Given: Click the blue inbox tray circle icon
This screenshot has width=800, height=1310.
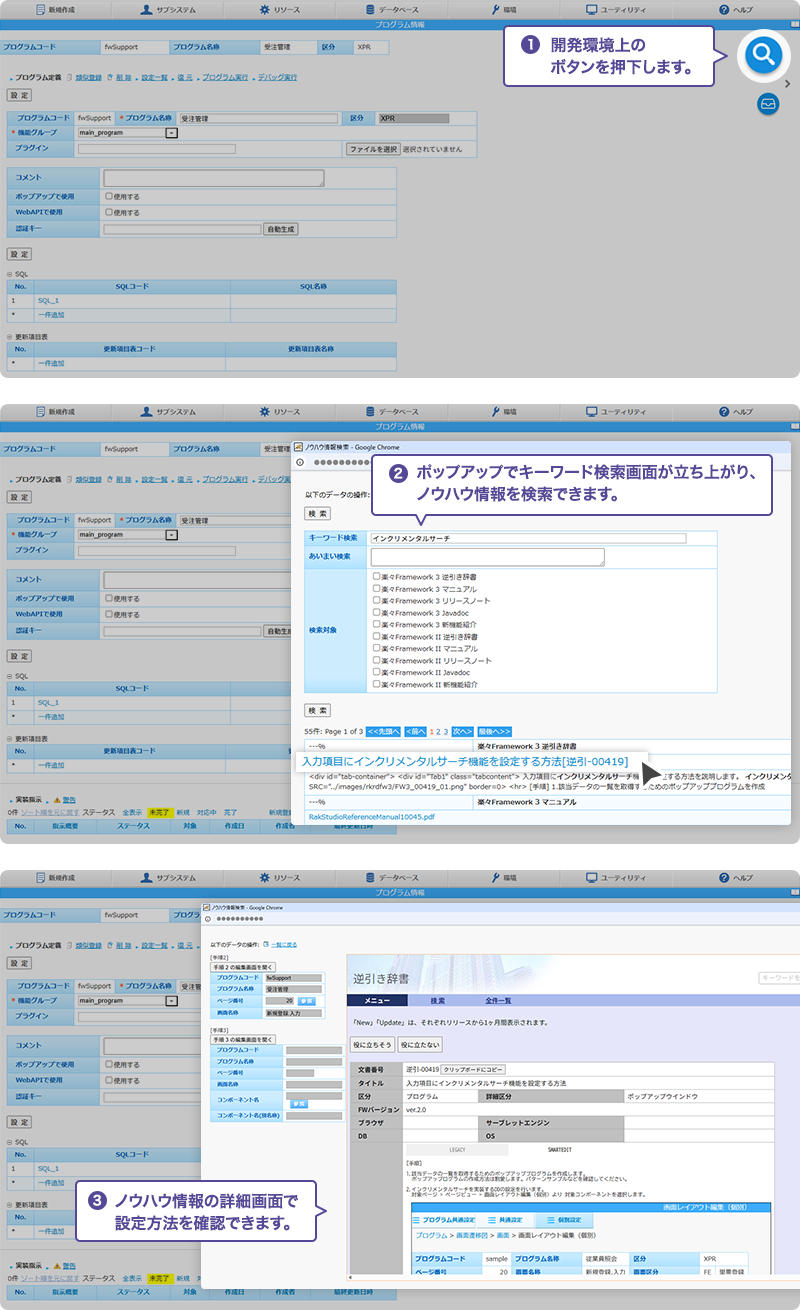Looking at the screenshot, I should click(x=768, y=102).
